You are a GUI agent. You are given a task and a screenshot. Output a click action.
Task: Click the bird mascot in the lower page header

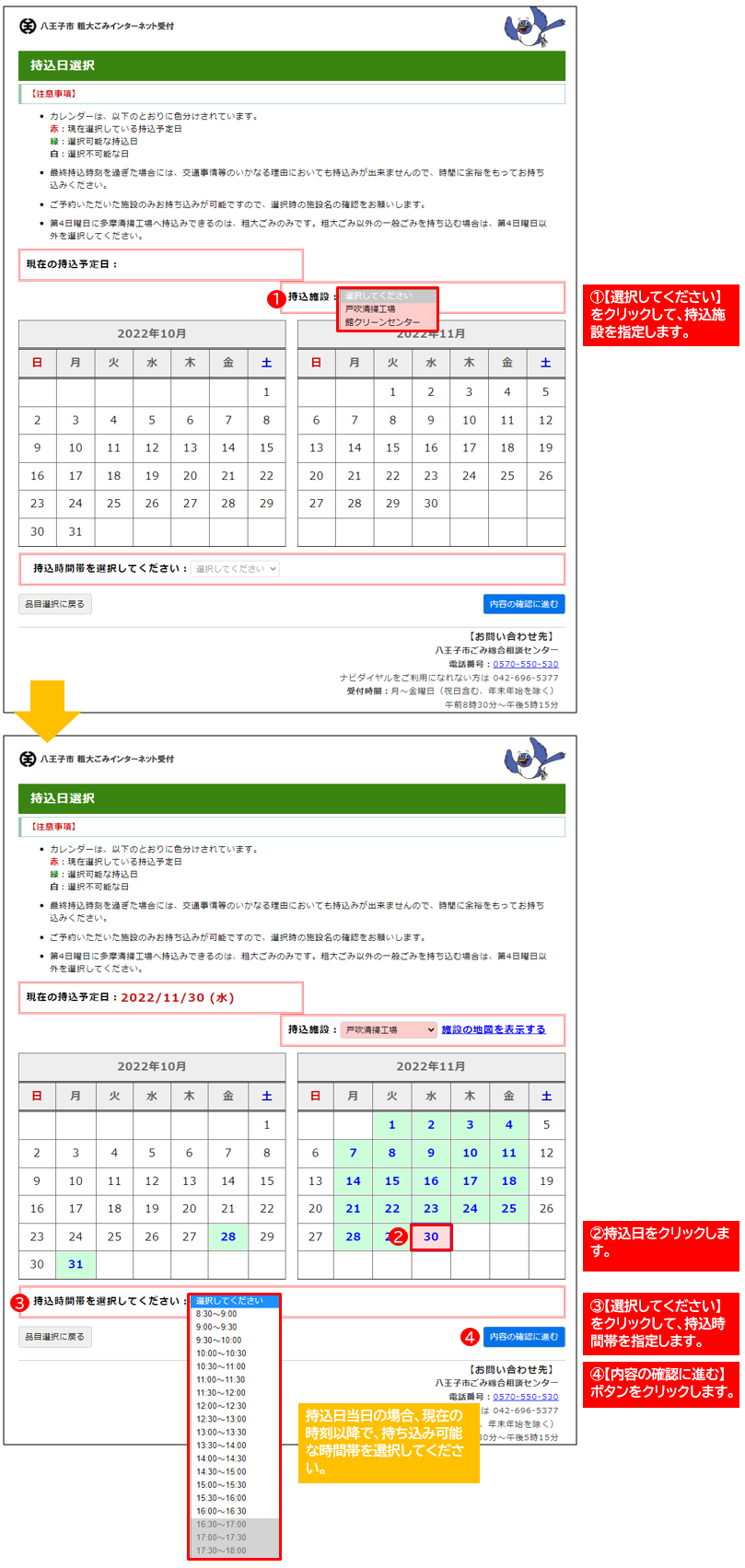click(x=534, y=760)
